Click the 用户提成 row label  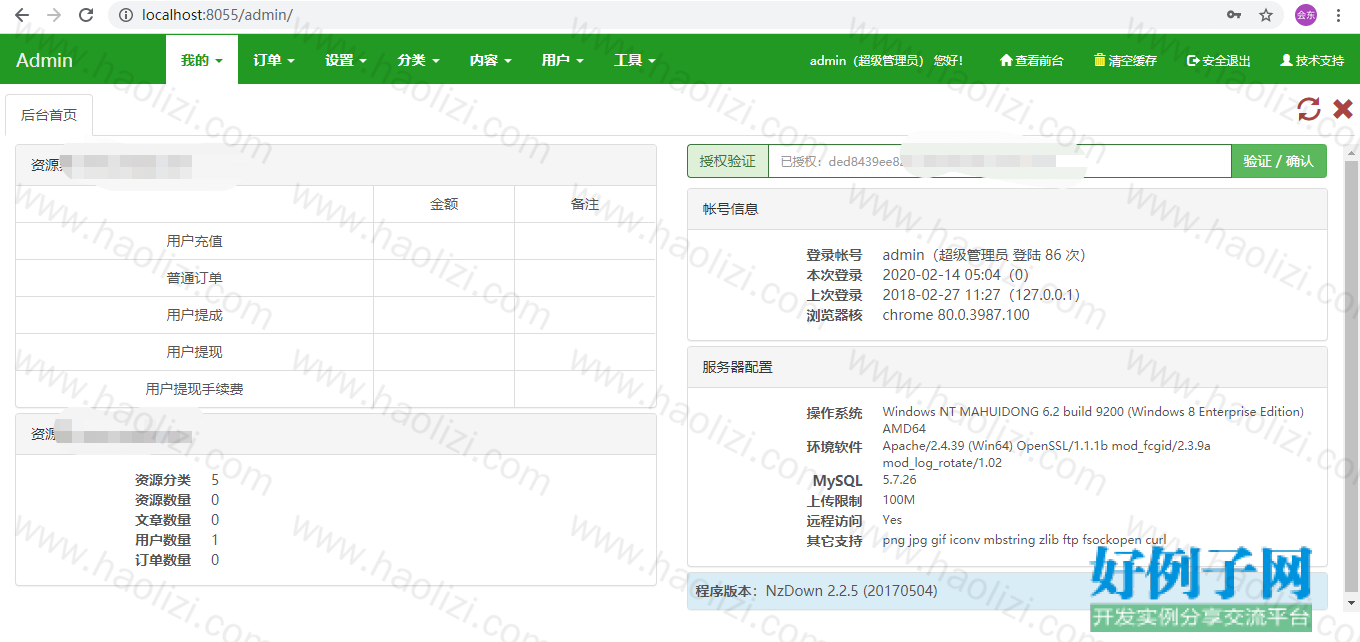click(194, 315)
